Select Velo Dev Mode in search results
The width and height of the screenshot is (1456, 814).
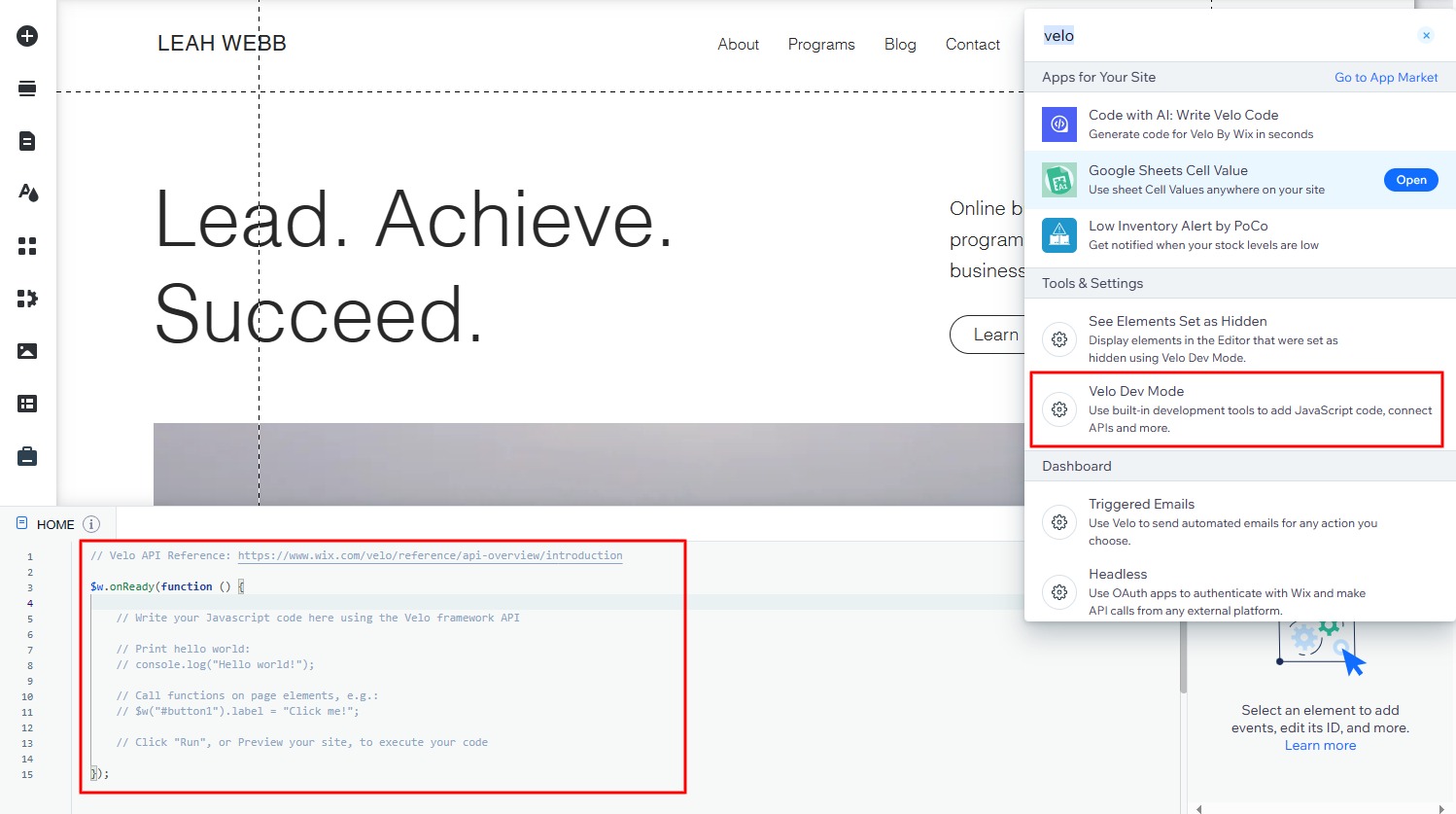pos(1235,408)
